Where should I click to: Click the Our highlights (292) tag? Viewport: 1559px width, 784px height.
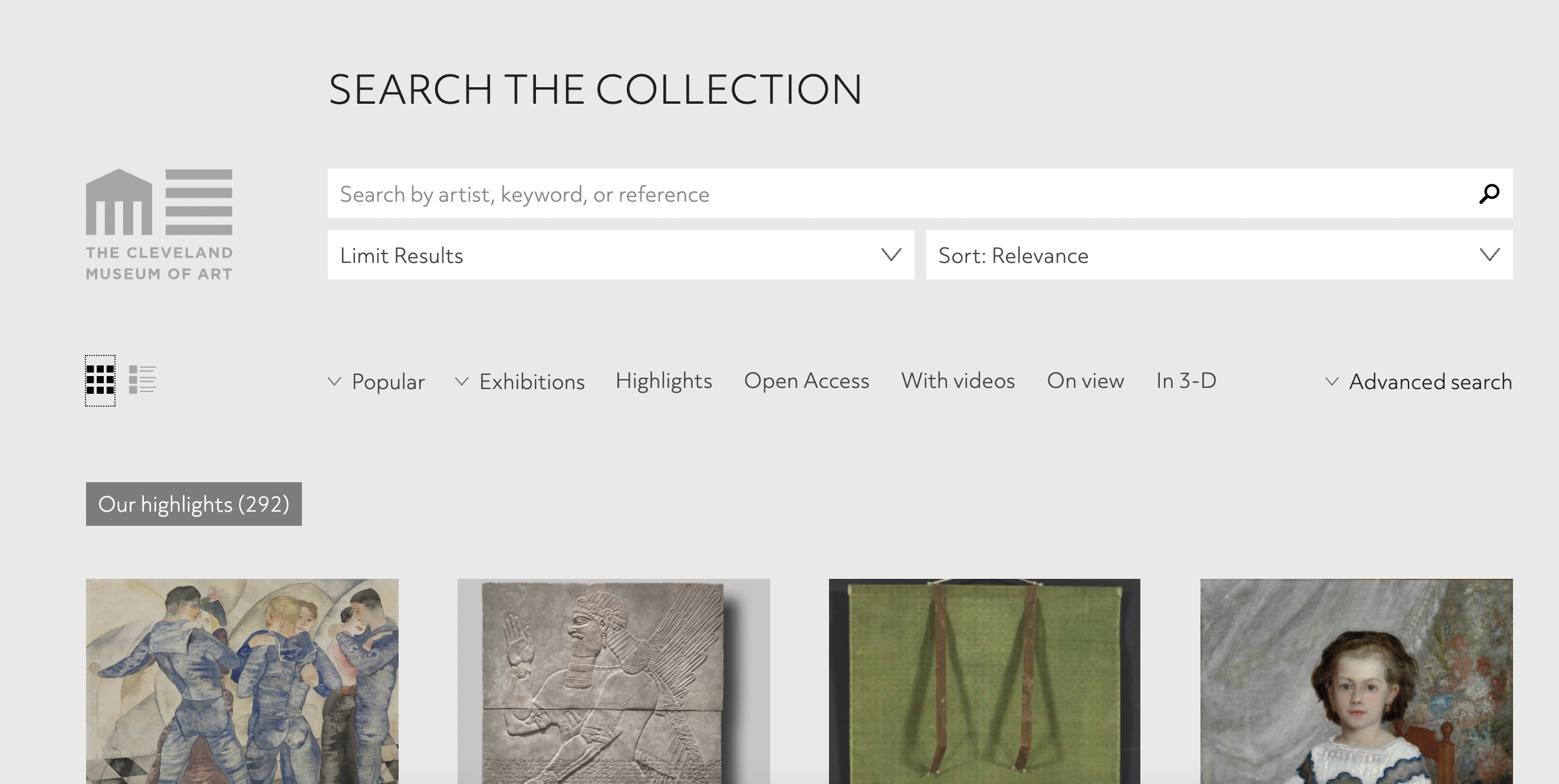pyautogui.click(x=193, y=504)
